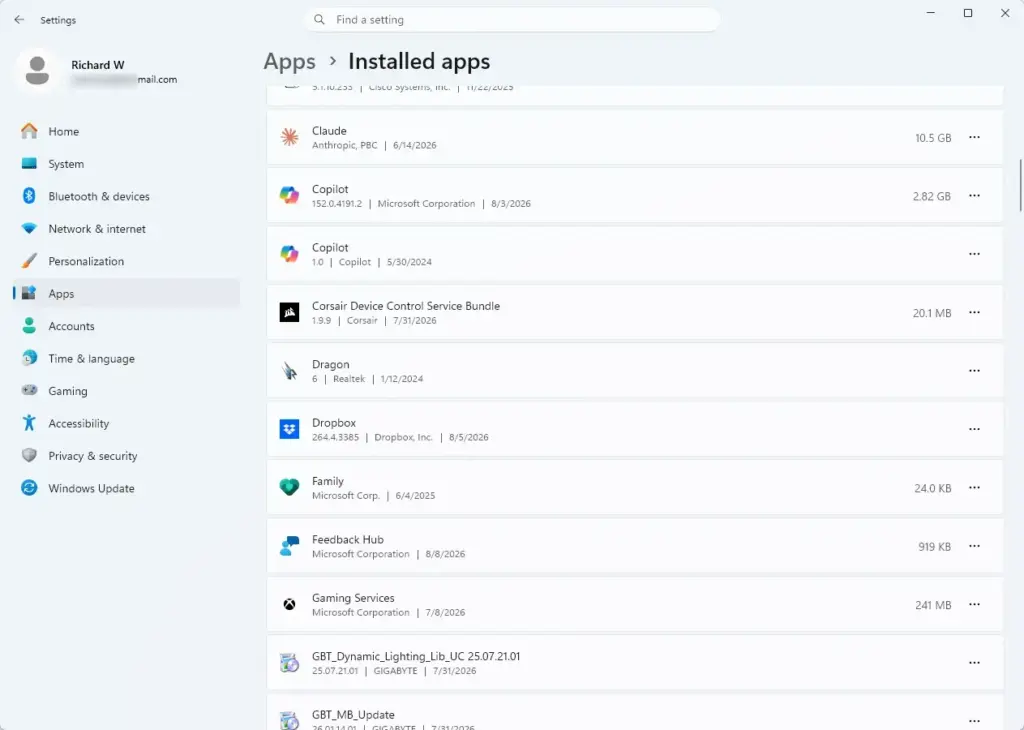Screen dimensions: 1024x730
Task: Select the Dropbox app name
Action: [x=334, y=422]
